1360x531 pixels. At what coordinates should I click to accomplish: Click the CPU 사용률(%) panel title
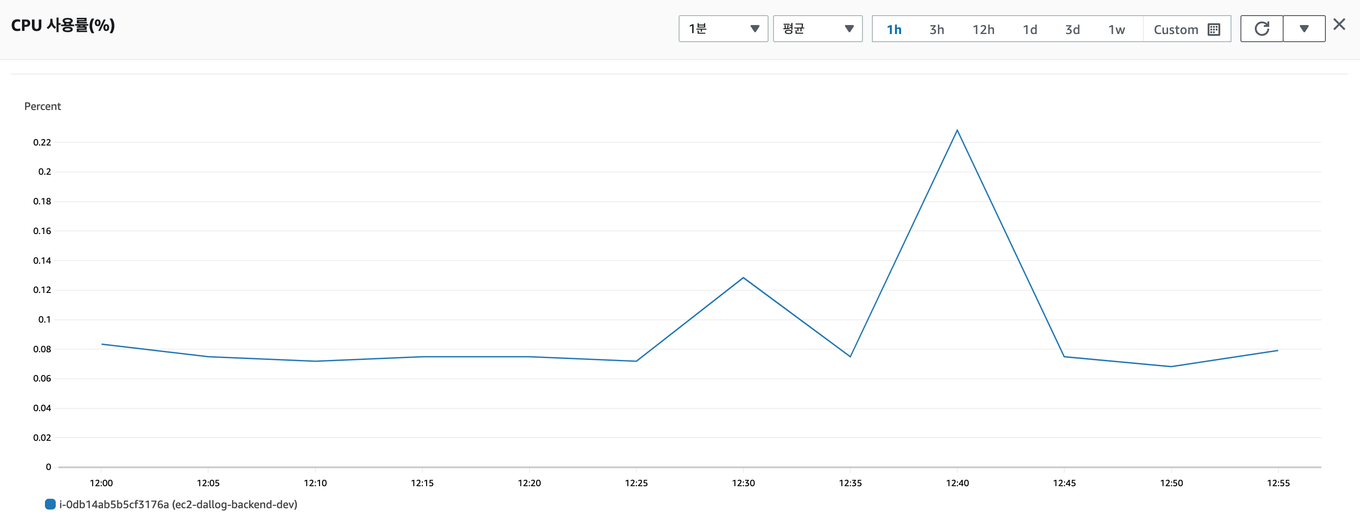point(63,26)
